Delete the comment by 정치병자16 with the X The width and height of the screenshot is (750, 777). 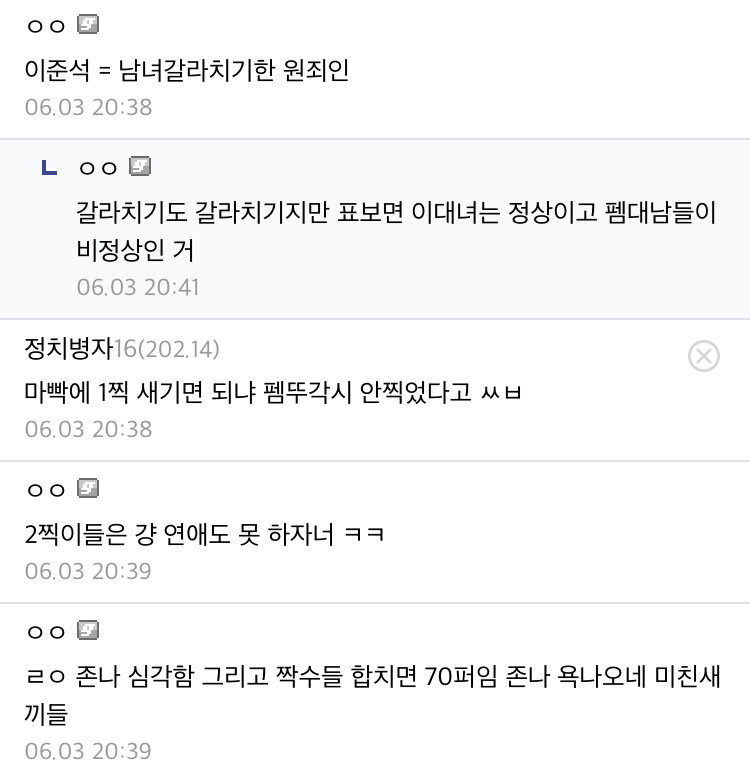click(x=703, y=356)
